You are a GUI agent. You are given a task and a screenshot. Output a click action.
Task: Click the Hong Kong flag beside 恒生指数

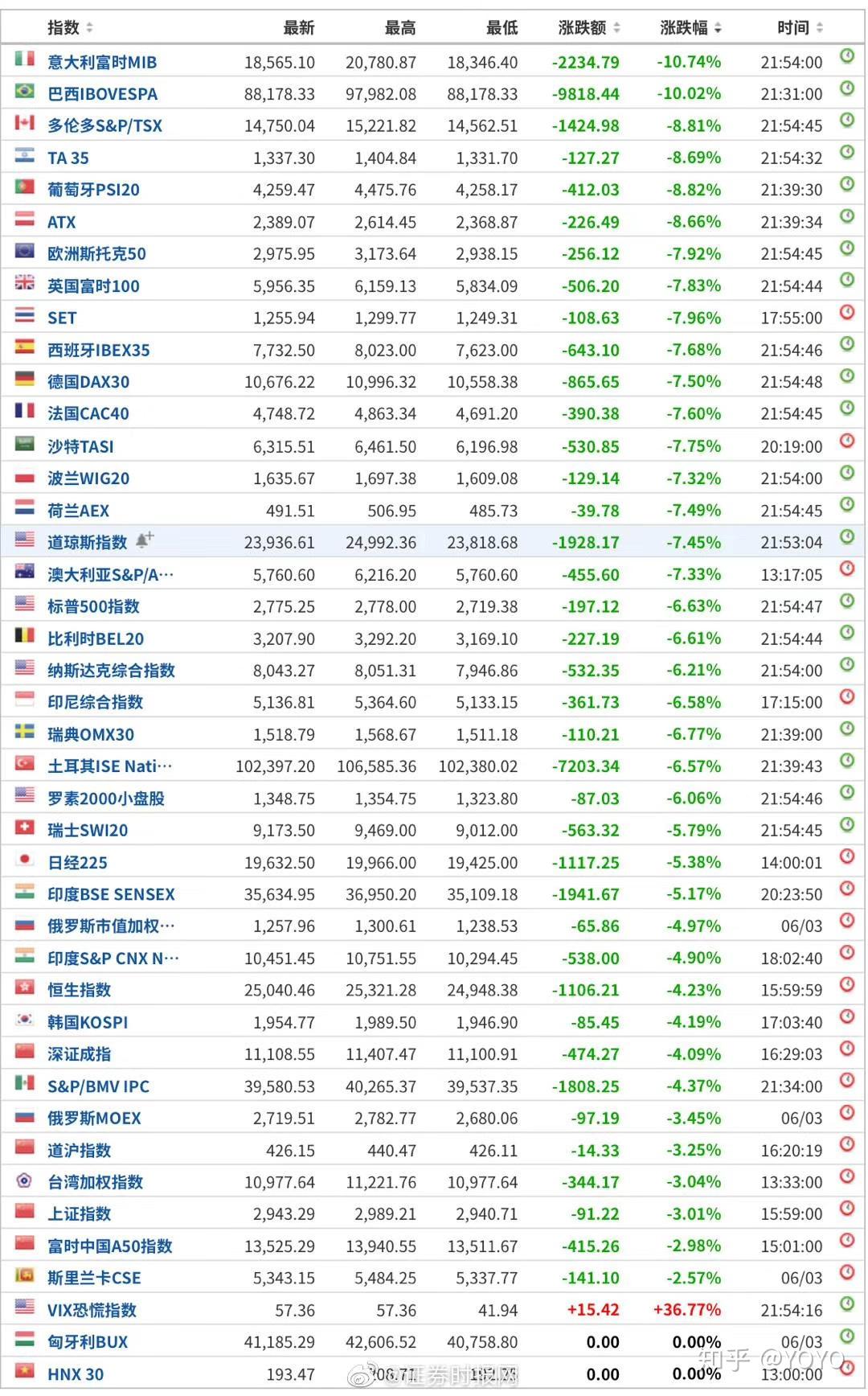click(25, 988)
